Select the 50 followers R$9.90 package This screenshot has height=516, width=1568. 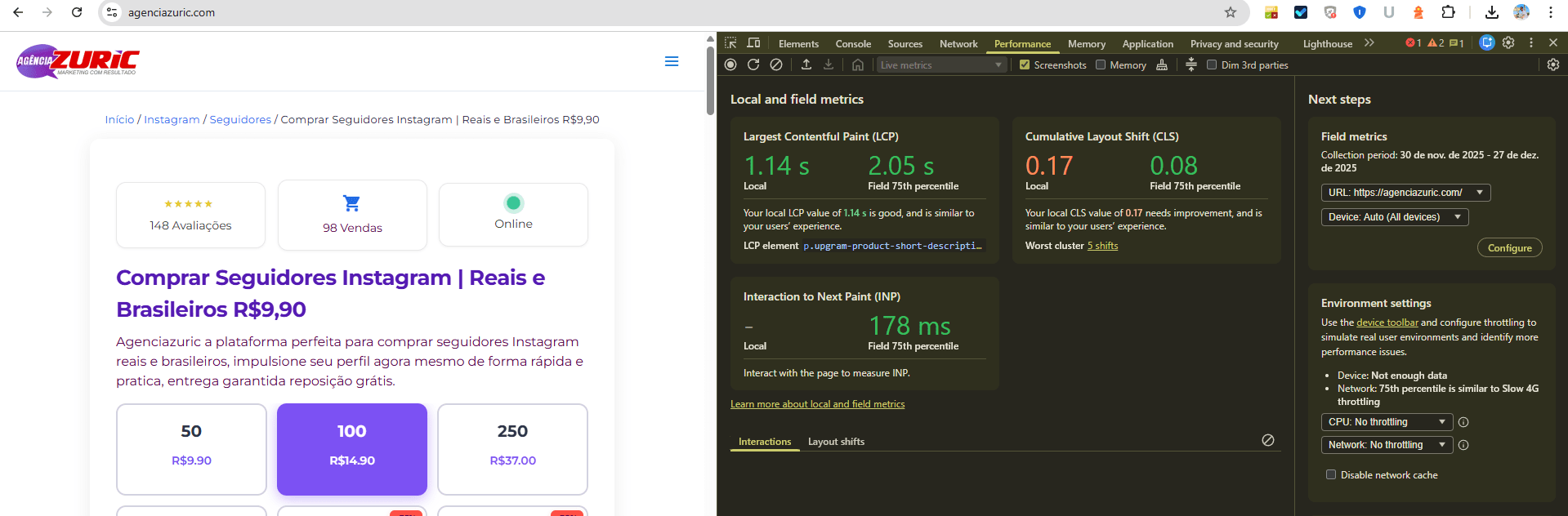191,449
